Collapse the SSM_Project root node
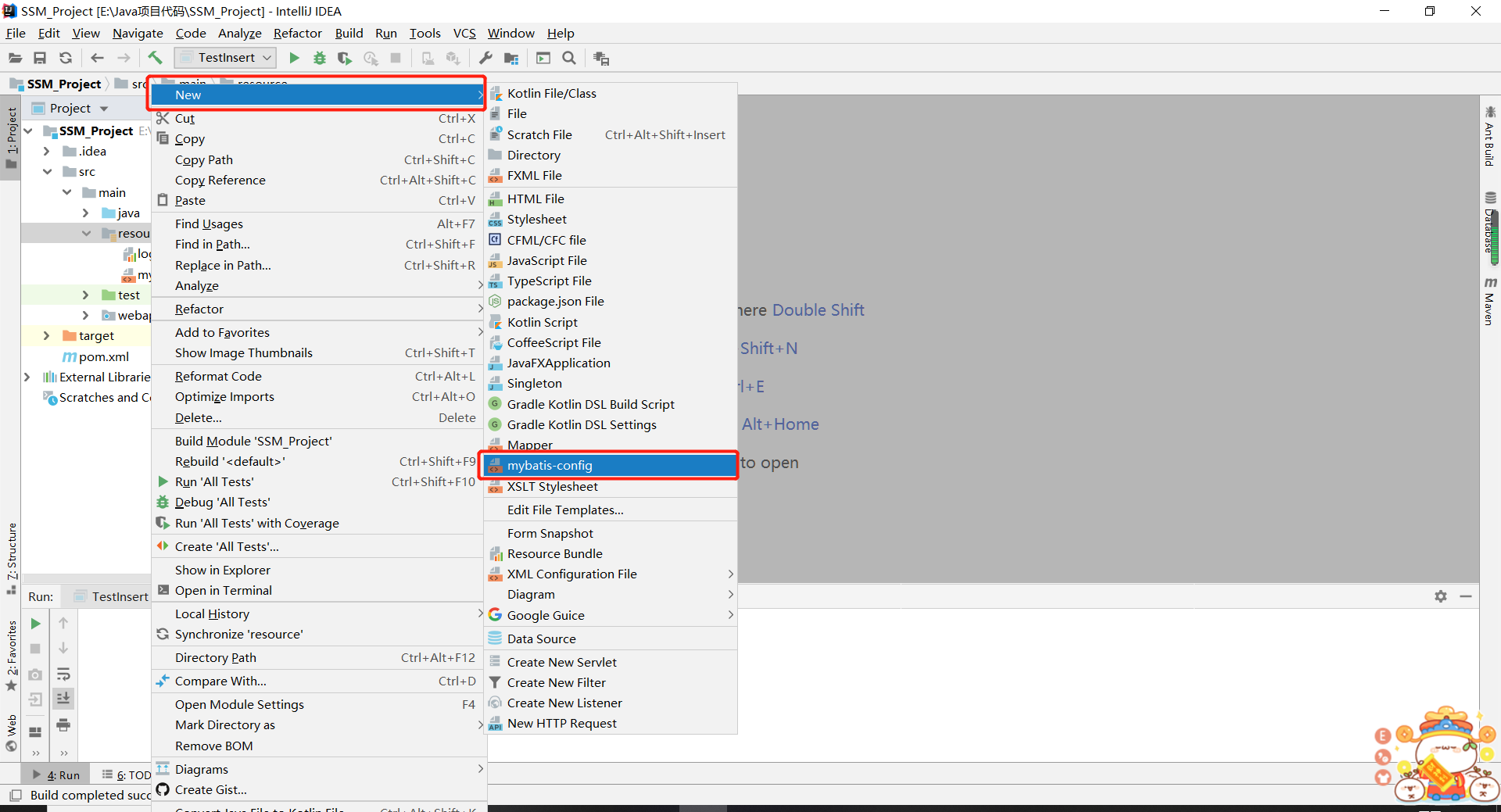The width and height of the screenshot is (1501, 812). [28, 131]
